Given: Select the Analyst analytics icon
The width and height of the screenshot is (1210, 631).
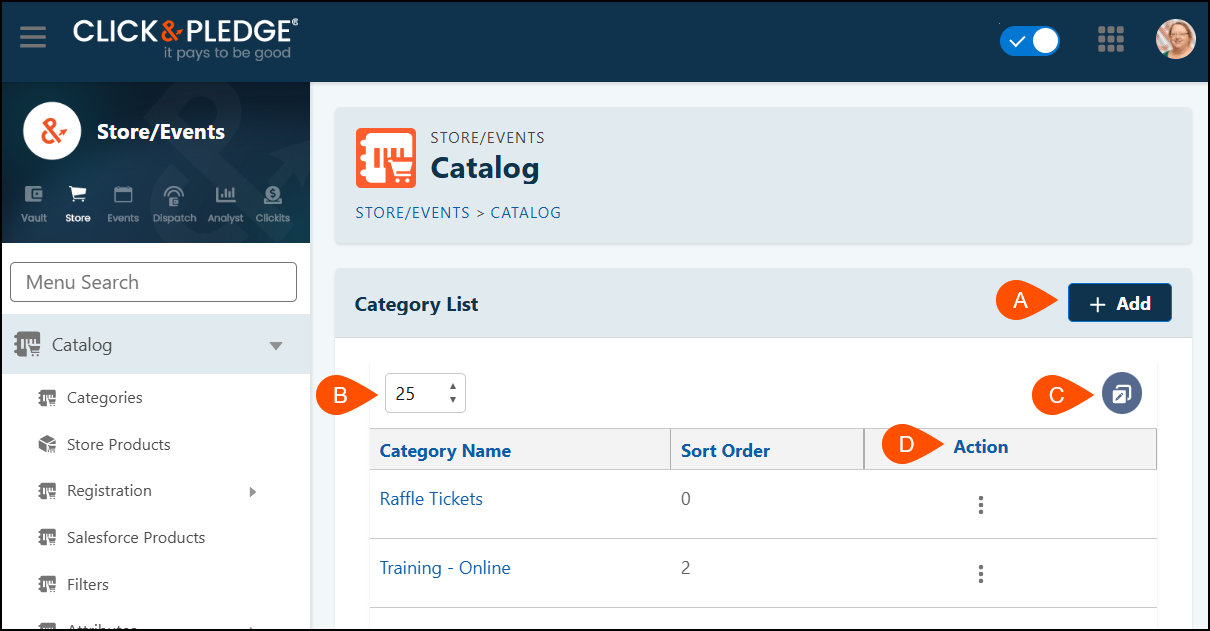Looking at the screenshot, I should [x=225, y=203].
